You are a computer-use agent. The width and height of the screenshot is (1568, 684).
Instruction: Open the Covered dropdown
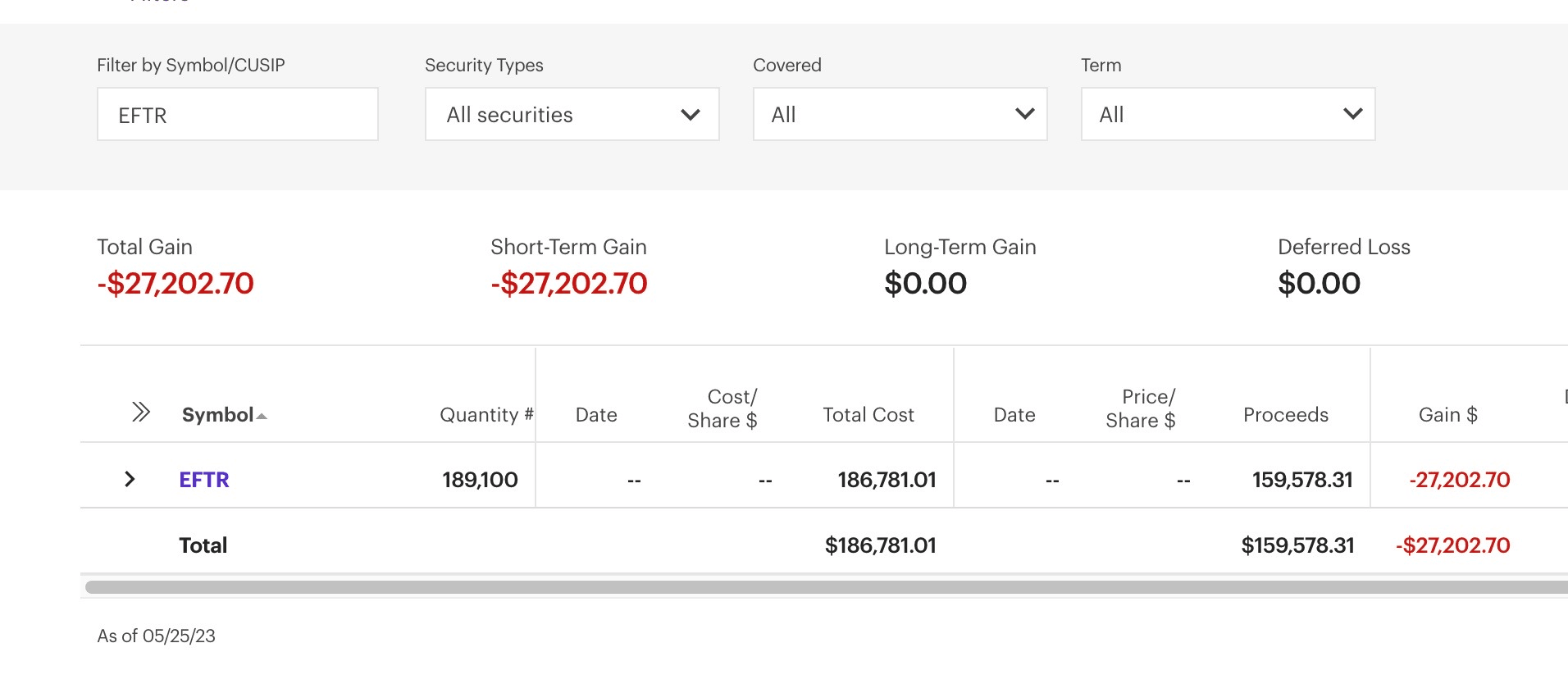[x=900, y=115]
